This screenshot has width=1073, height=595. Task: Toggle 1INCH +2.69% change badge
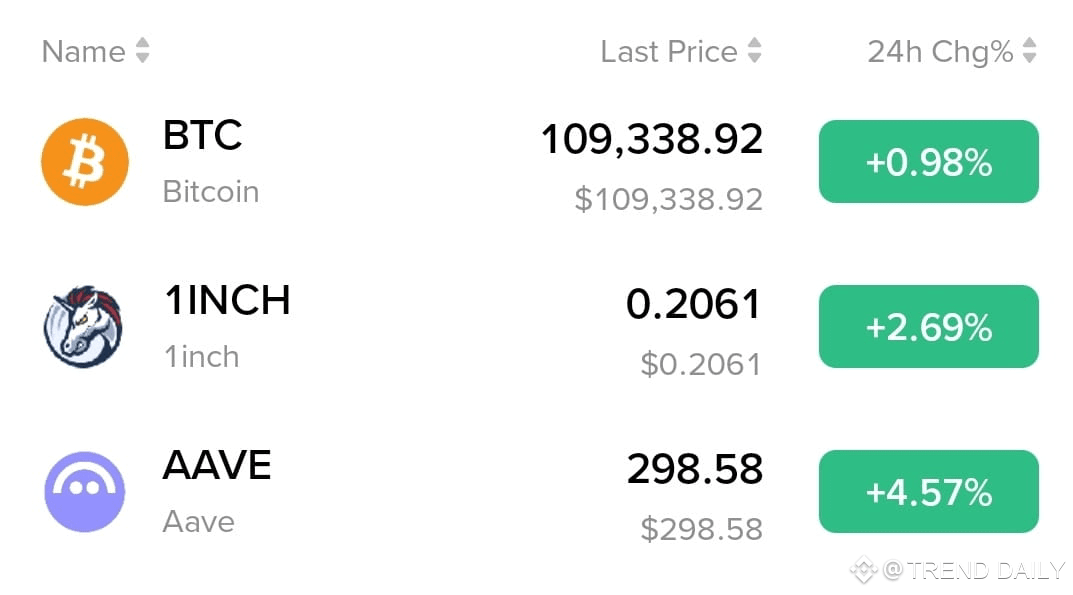(929, 327)
